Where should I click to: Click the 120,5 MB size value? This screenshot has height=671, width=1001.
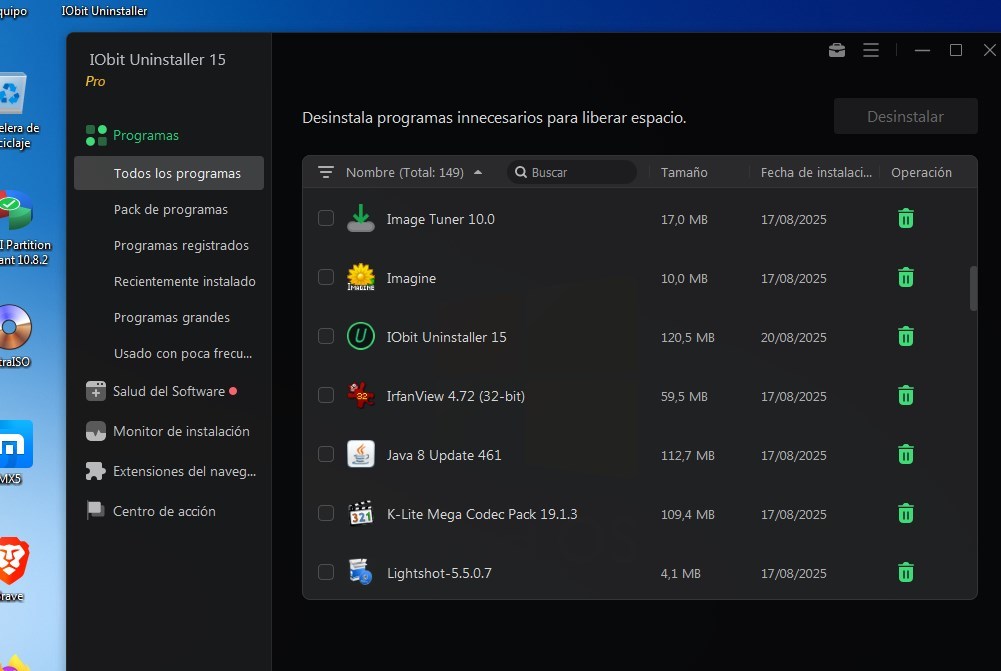pos(688,337)
